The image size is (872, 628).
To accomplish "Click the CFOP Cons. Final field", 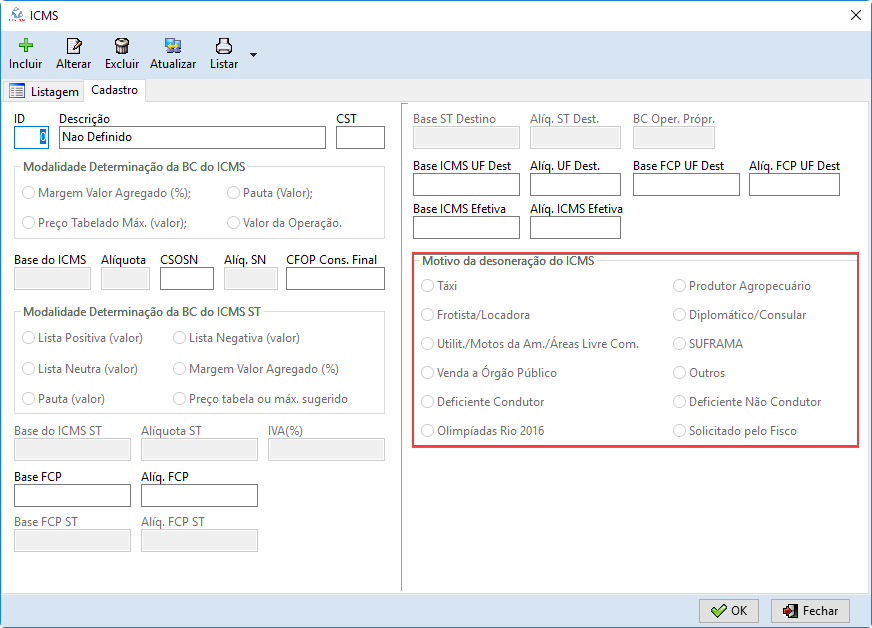I will 335,279.
